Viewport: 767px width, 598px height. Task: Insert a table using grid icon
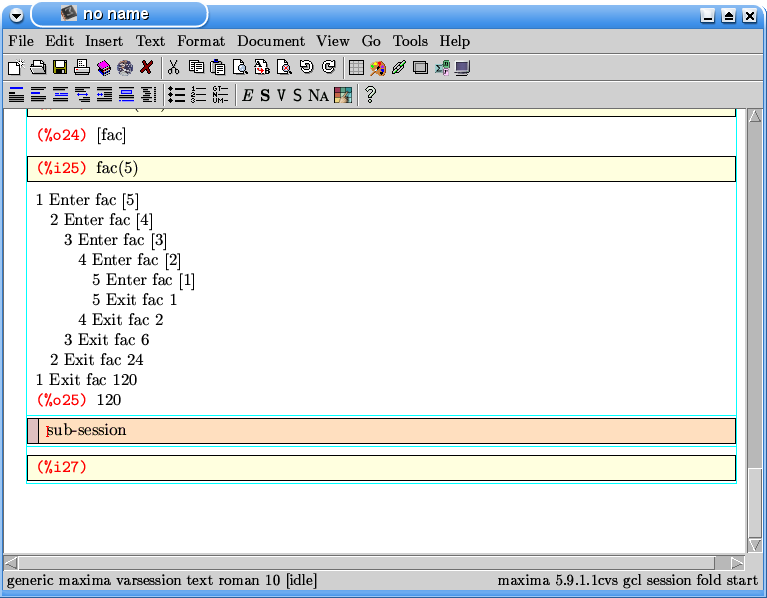pos(356,68)
